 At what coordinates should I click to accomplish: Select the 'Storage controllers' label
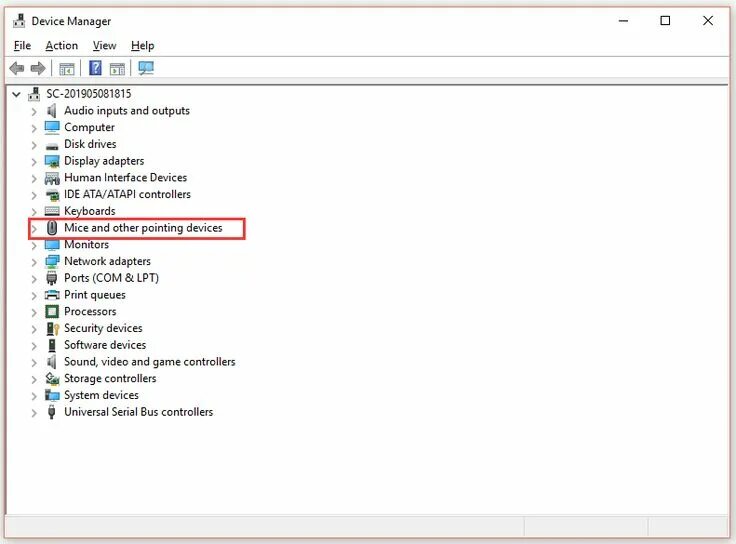pos(110,378)
